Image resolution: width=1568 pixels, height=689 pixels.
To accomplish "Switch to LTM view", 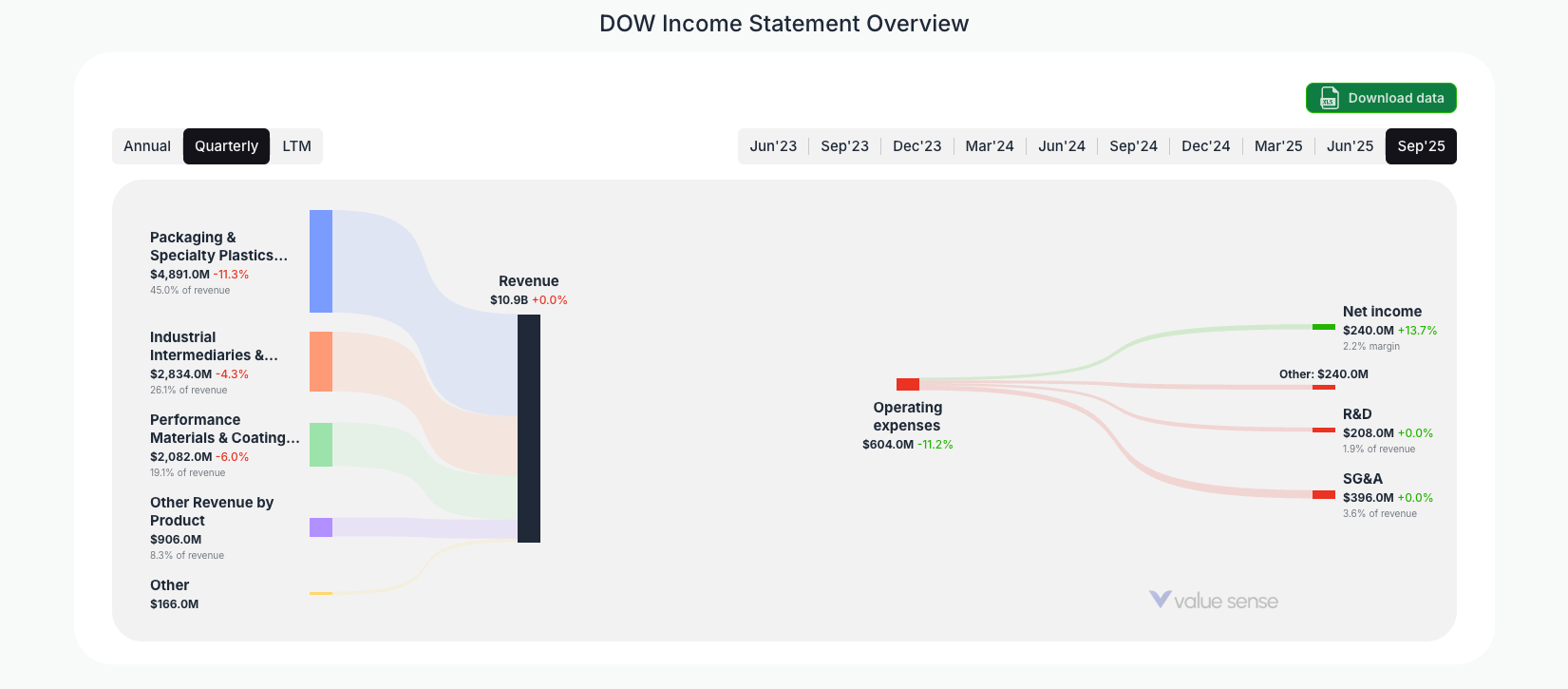I will pos(296,146).
